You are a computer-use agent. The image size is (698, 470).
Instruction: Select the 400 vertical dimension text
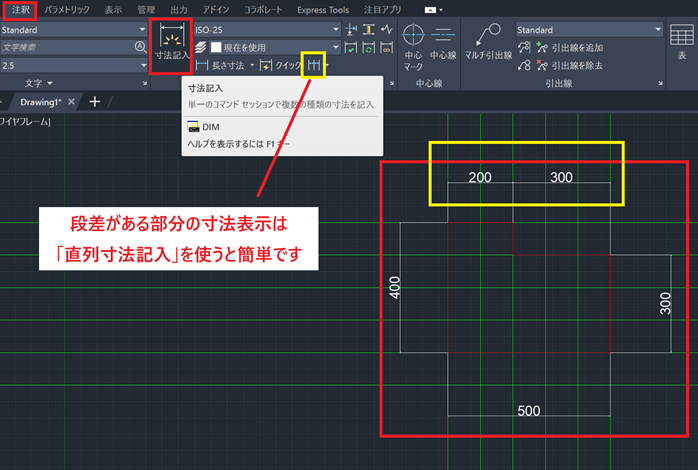(395, 288)
